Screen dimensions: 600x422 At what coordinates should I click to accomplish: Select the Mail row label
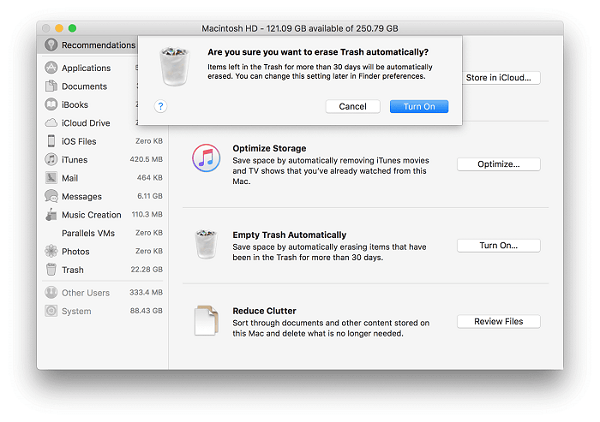click(70, 178)
